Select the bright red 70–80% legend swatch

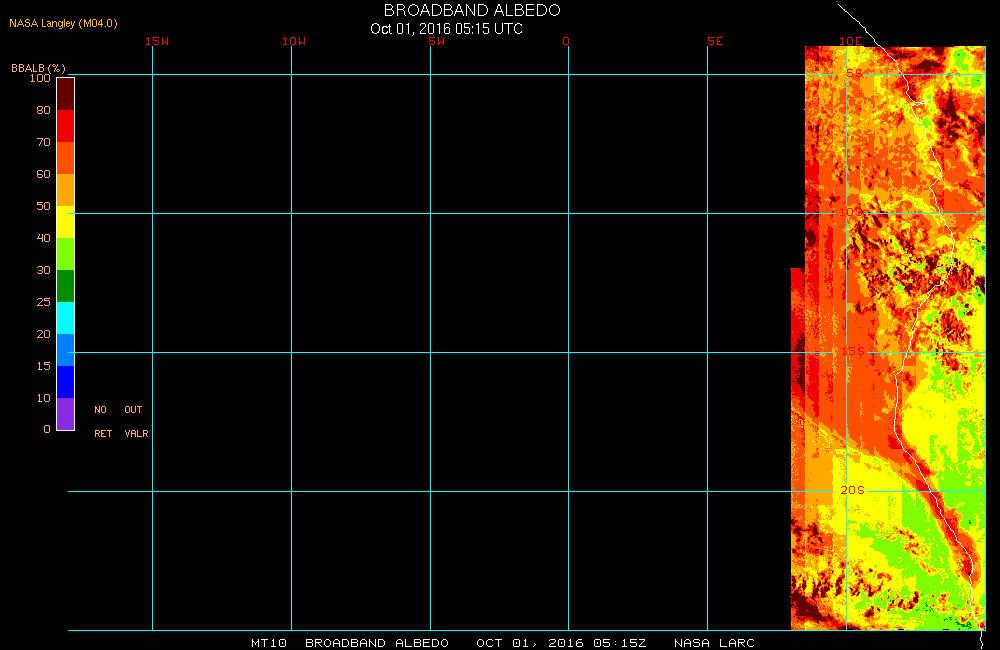[x=65, y=125]
